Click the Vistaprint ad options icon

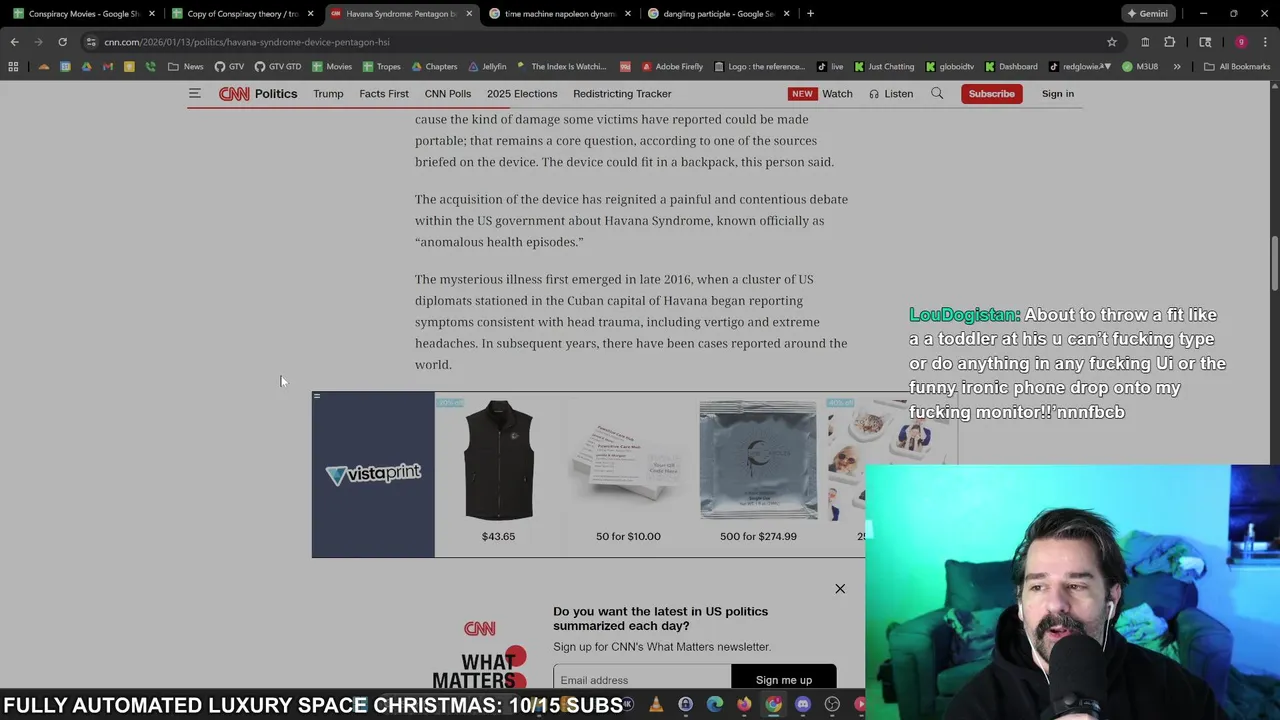[x=317, y=397]
